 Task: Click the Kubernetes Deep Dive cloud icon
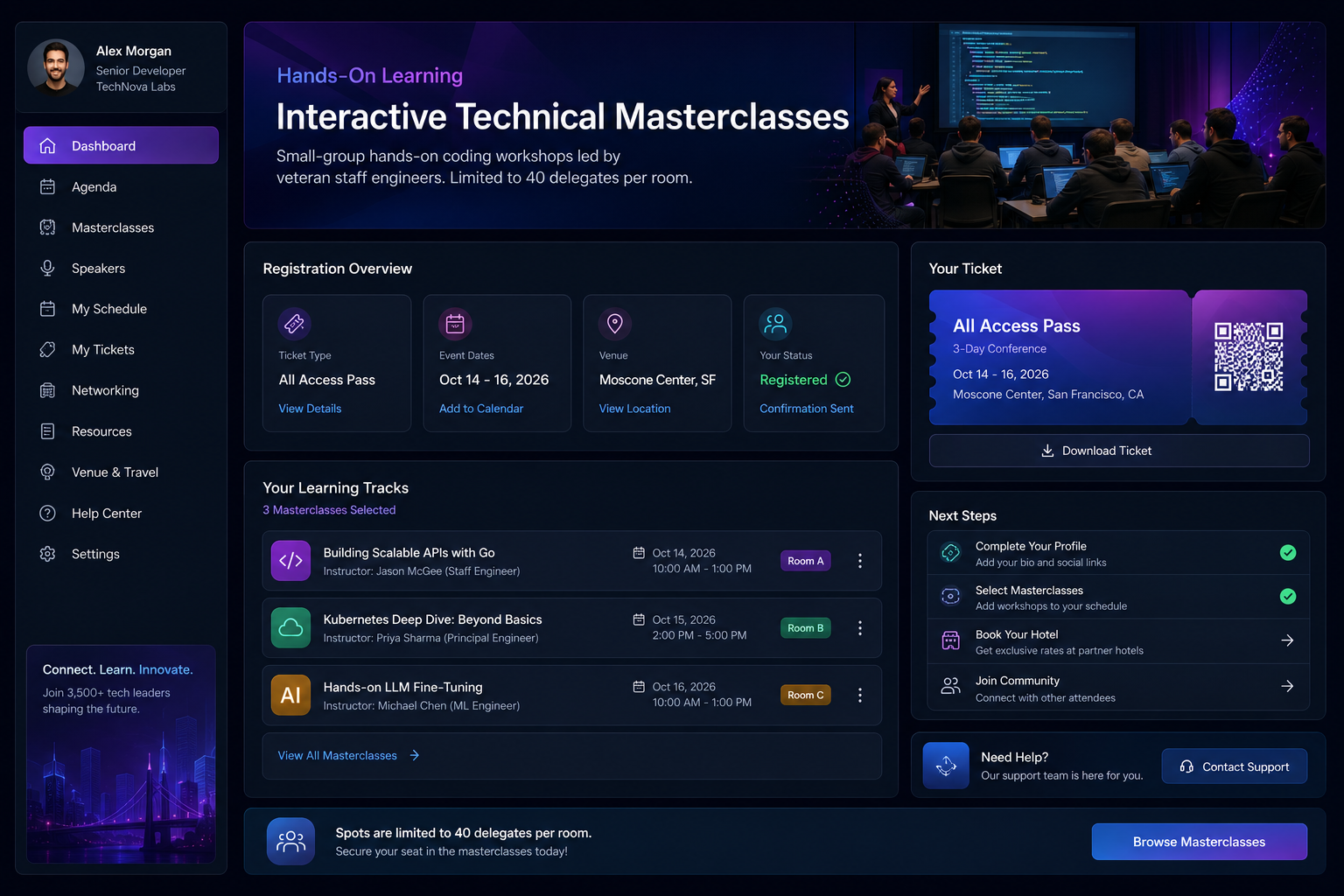pos(290,627)
